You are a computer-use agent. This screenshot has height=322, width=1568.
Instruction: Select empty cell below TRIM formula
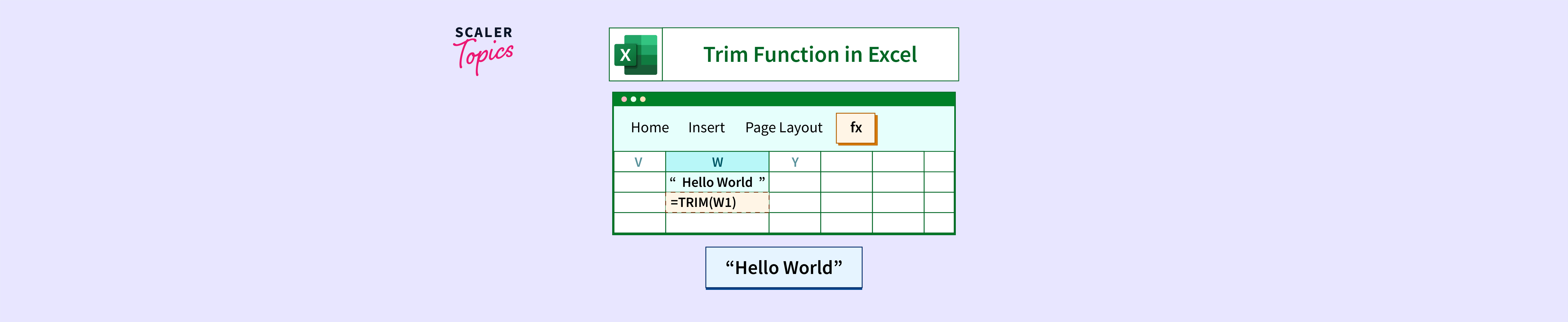click(717, 222)
